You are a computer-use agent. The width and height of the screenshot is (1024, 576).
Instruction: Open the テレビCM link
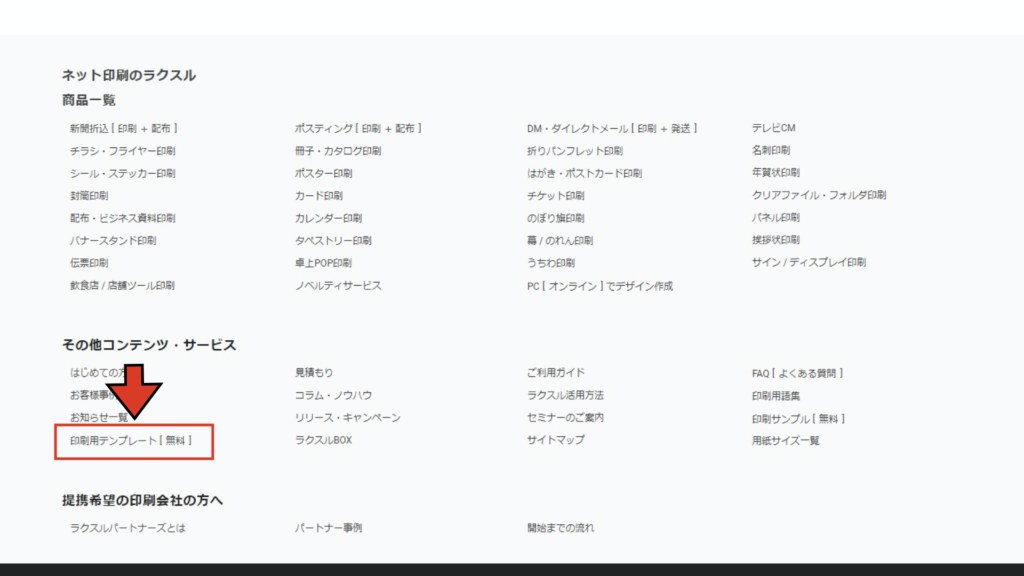tap(774, 128)
